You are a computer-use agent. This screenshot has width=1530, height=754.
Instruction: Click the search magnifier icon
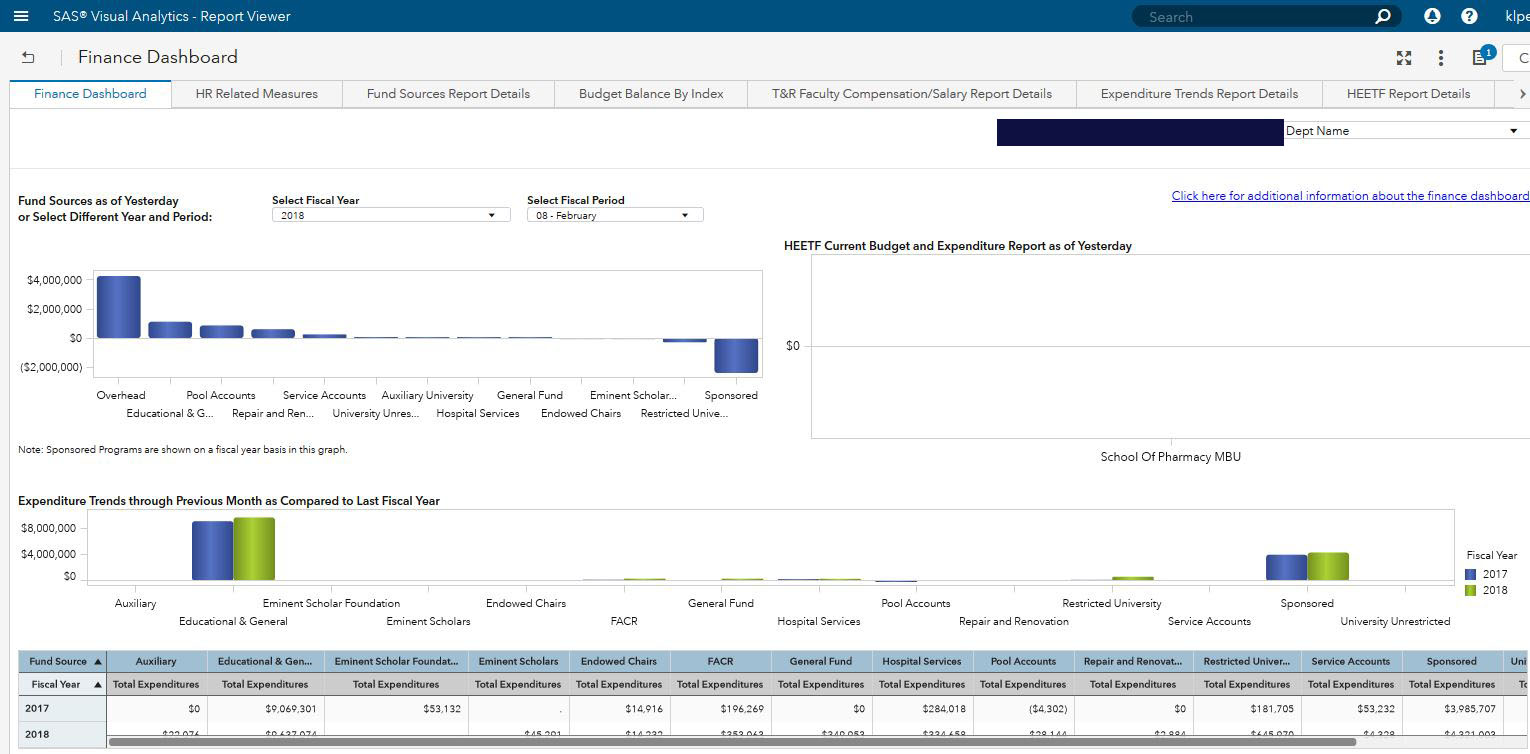tap(1383, 16)
